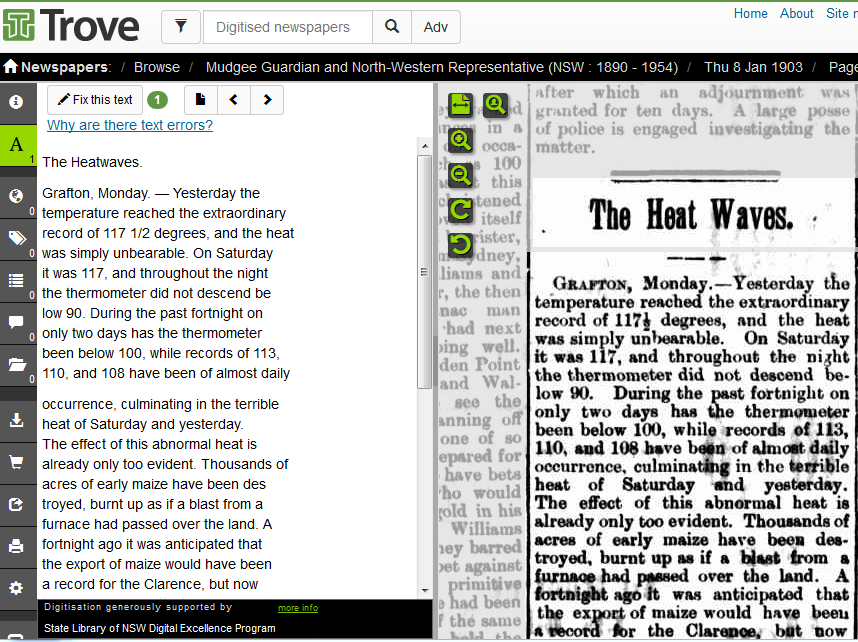
Task: Click the zoom out magnifier icon
Action: tap(461, 175)
